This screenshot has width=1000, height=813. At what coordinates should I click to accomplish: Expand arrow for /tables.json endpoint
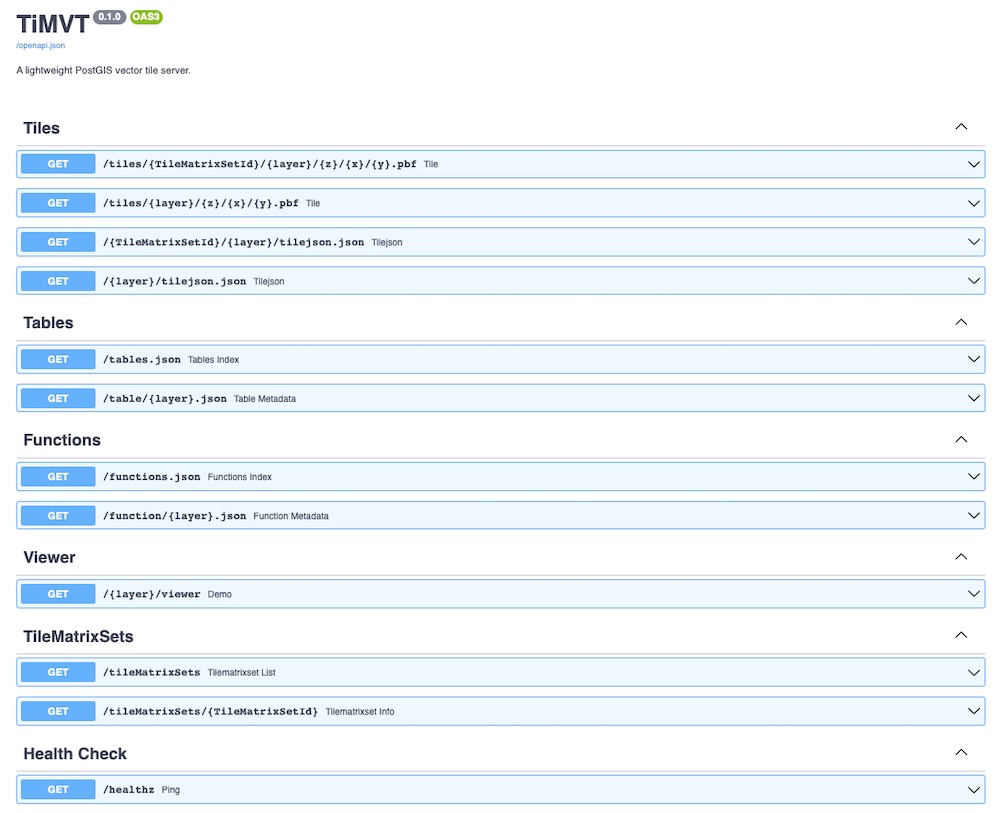974,359
